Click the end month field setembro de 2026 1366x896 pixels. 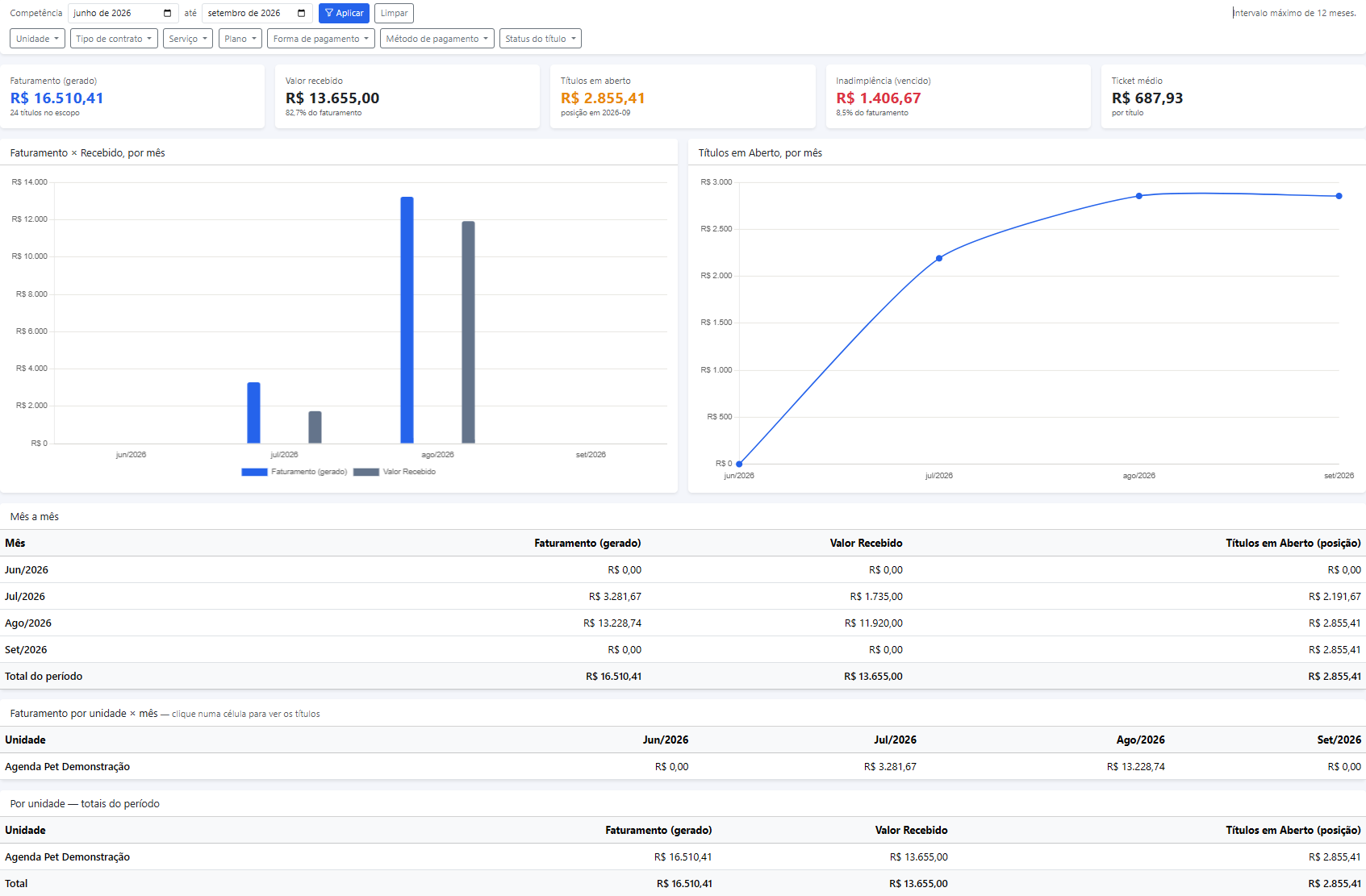point(257,13)
